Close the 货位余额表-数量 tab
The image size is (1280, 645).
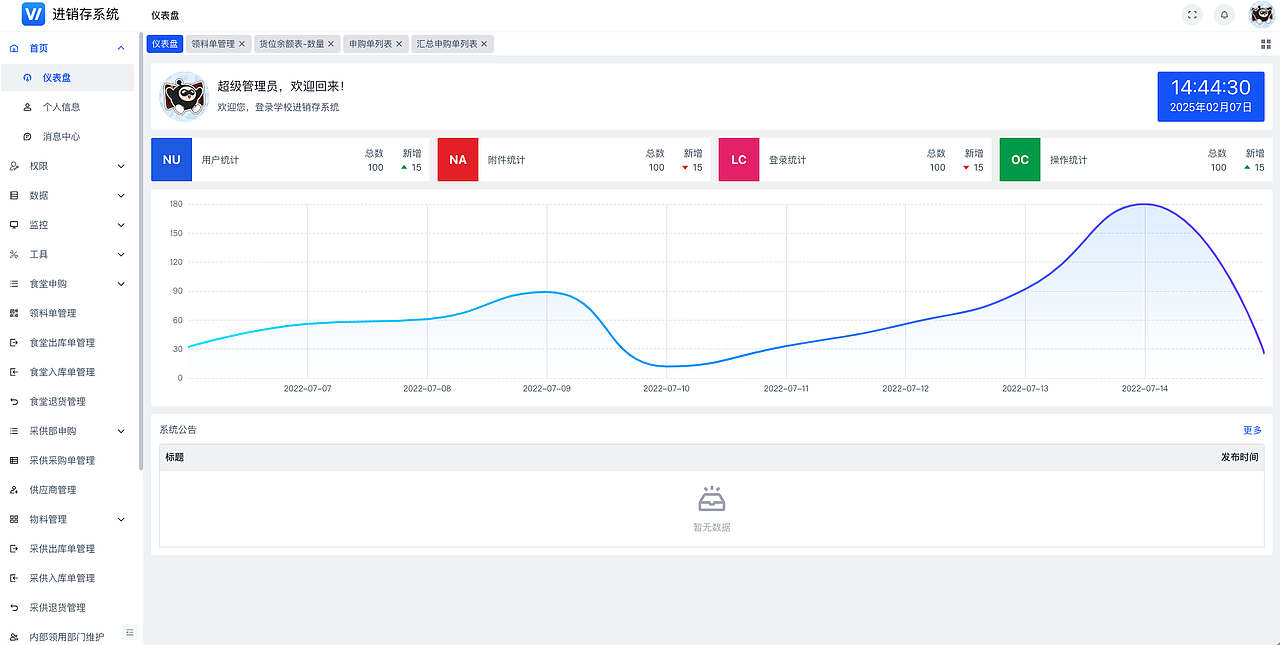pos(331,44)
